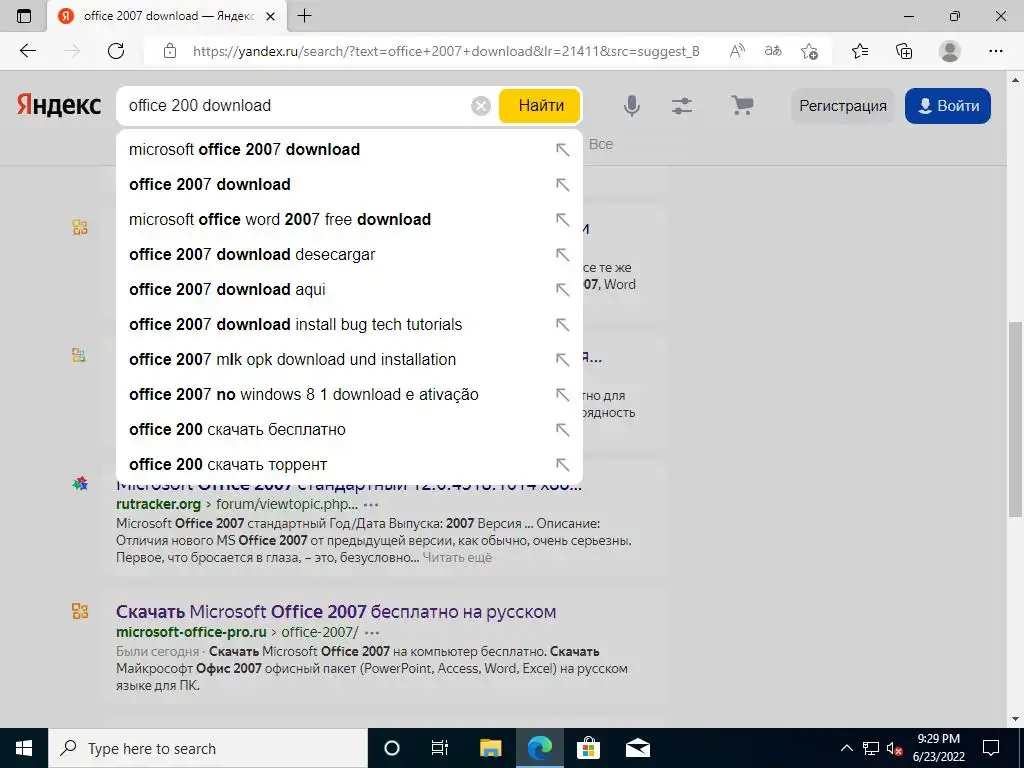
Task: Open Mail app from taskbar
Action: [x=637, y=748]
